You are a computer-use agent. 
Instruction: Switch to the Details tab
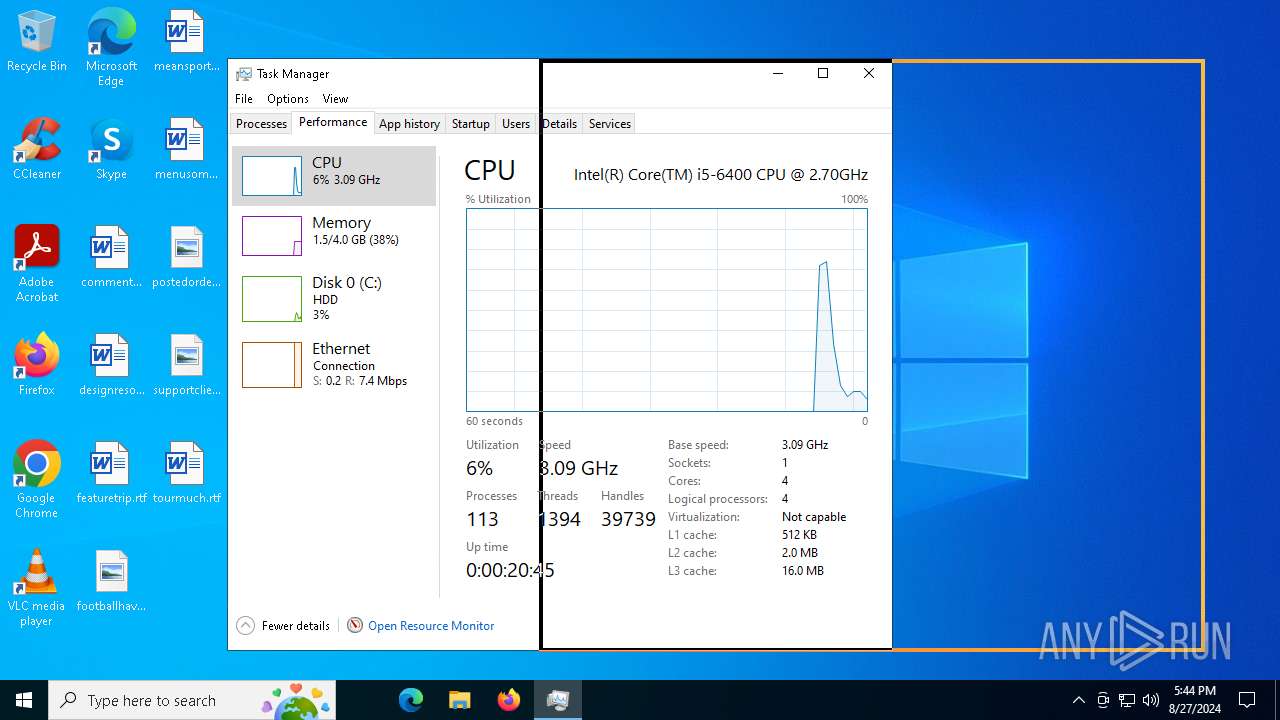point(559,124)
